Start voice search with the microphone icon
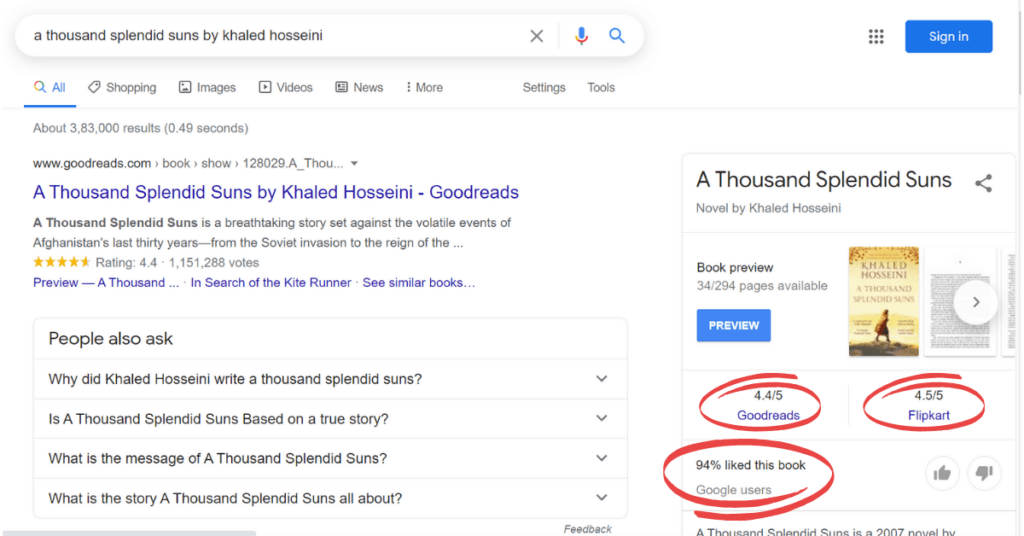The height and width of the screenshot is (536, 1024). [581, 36]
